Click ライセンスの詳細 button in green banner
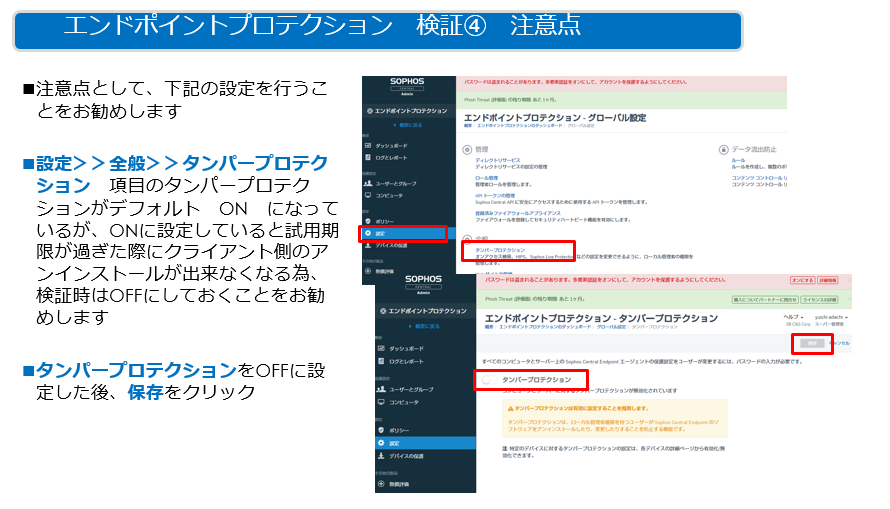Image resolution: width=890 pixels, height=509 pixels. [x=820, y=300]
